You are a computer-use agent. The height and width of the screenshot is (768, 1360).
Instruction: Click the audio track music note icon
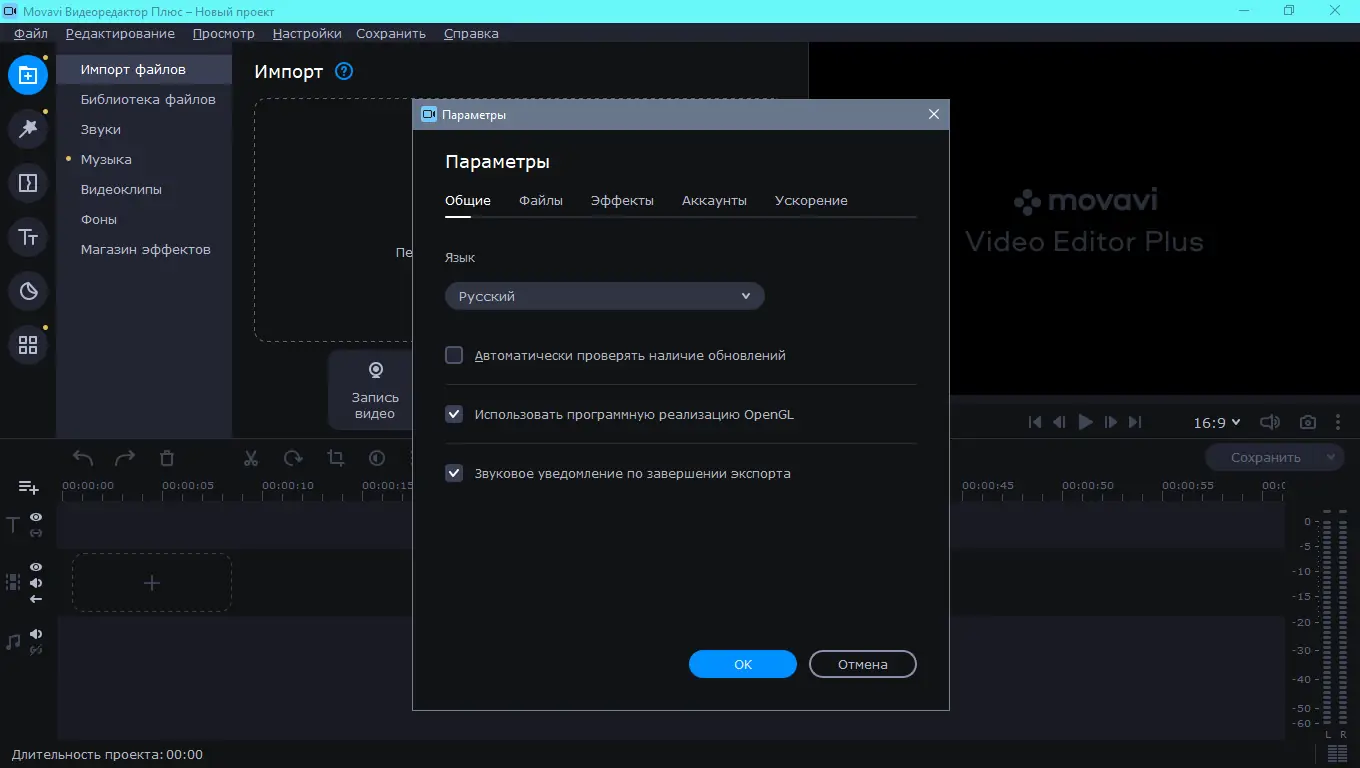click(13, 642)
